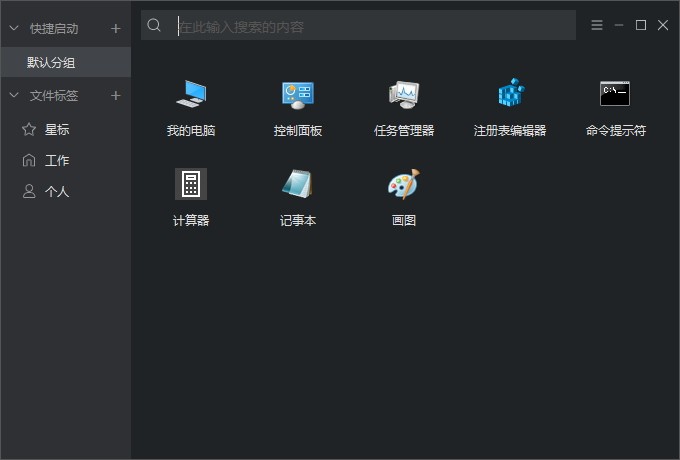Image resolution: width=680 pixels, height=460 pixels.
Task: Click the 我的电脑 label text
Action: tap(191, 130)
